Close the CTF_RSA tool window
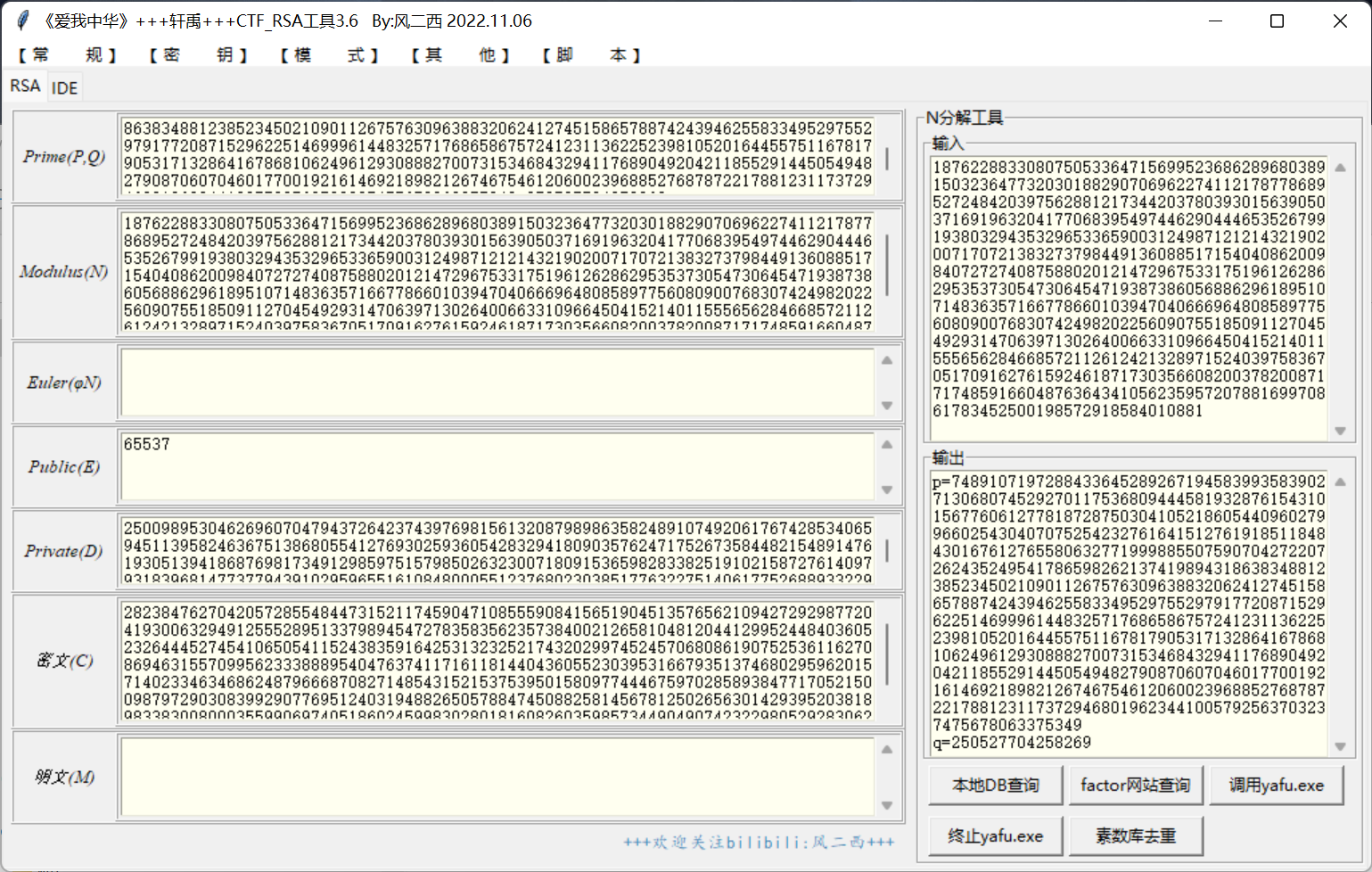1372x872 pixels. click(1339, 21)
